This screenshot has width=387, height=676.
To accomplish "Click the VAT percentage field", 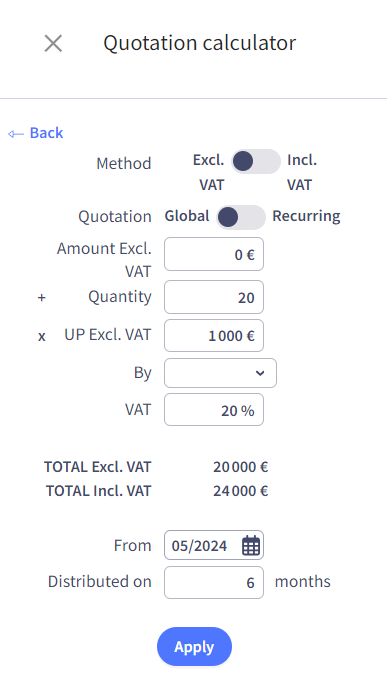I will 214,410.
